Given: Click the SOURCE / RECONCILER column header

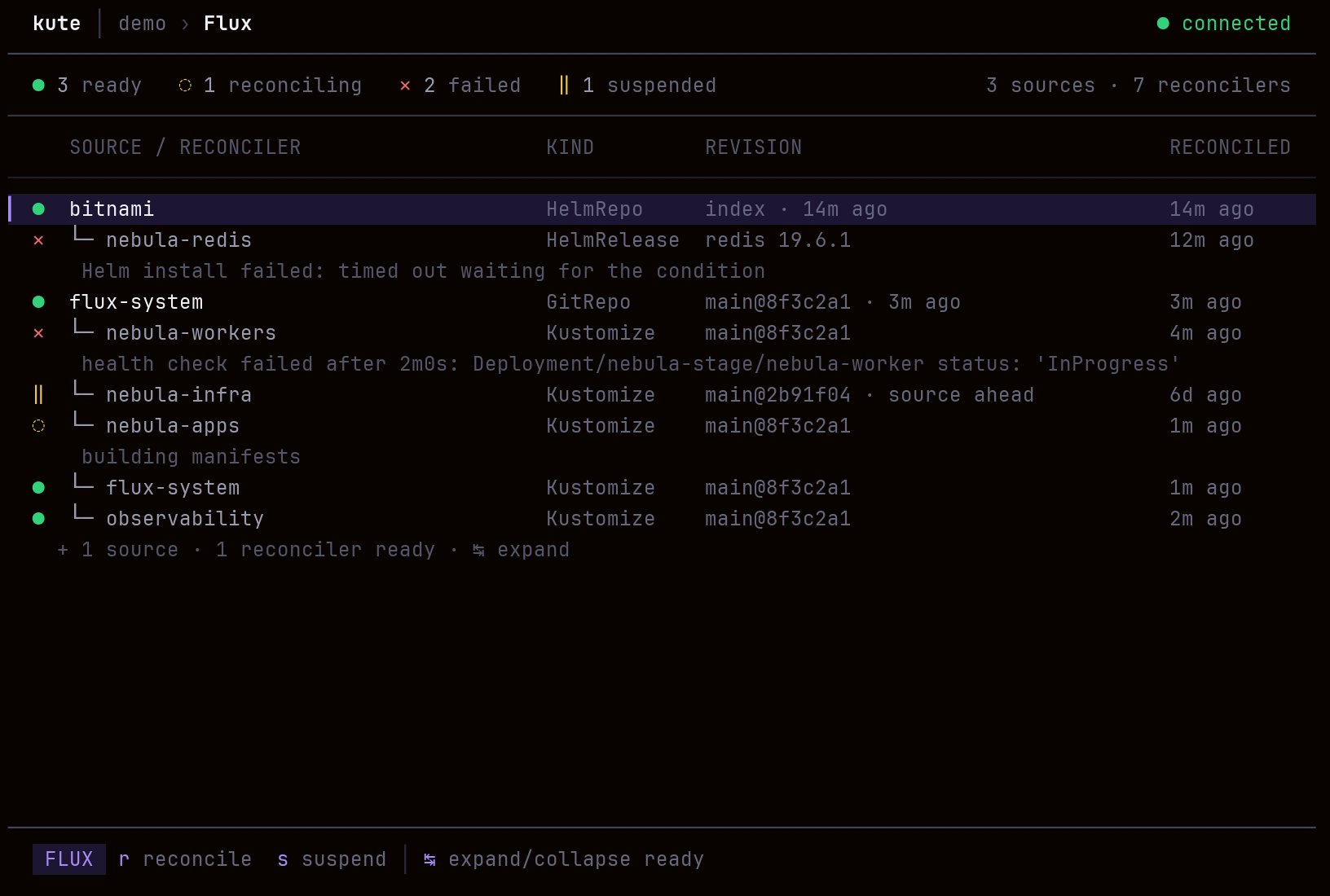Looking at the screenshot, I should (186, 147).
